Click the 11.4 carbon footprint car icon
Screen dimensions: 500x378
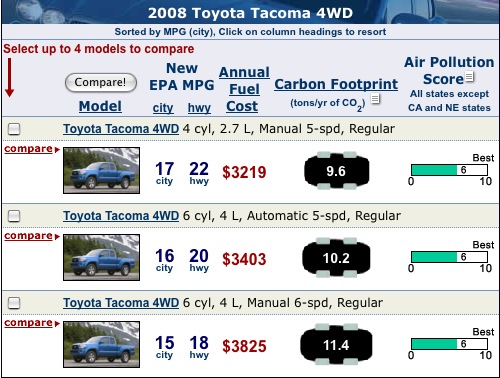tap(336, 344)
